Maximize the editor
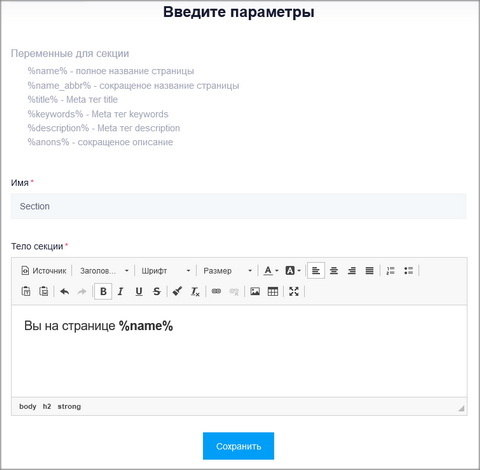The height and width of the screenshot is (470, 480). point(294,291)
